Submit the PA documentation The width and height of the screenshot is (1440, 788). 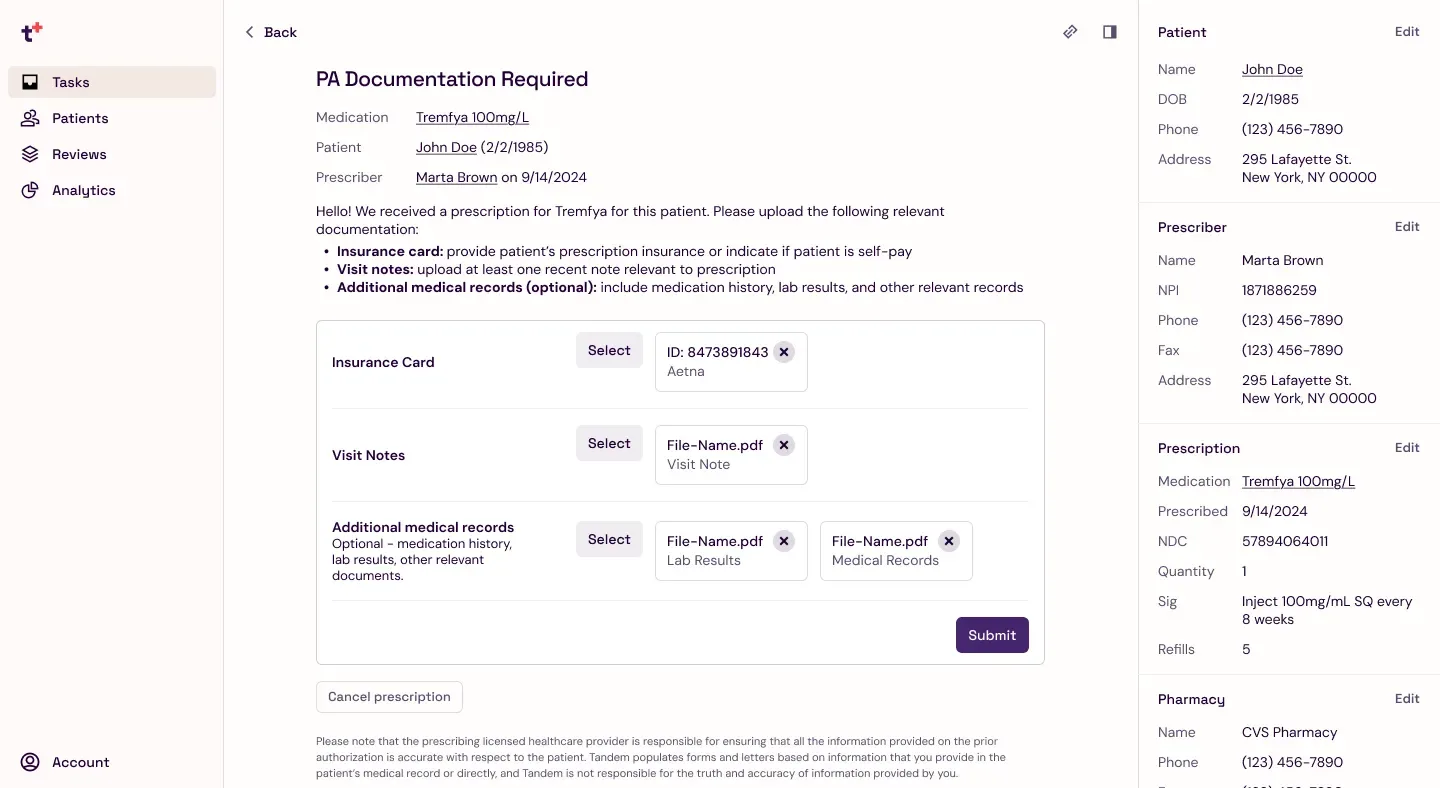(x=992, y=635)
